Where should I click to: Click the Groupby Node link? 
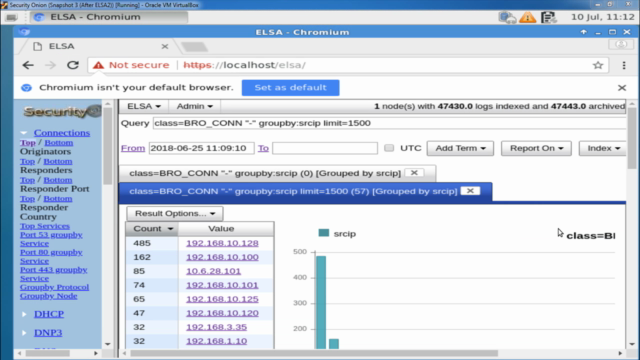point(49,296)
